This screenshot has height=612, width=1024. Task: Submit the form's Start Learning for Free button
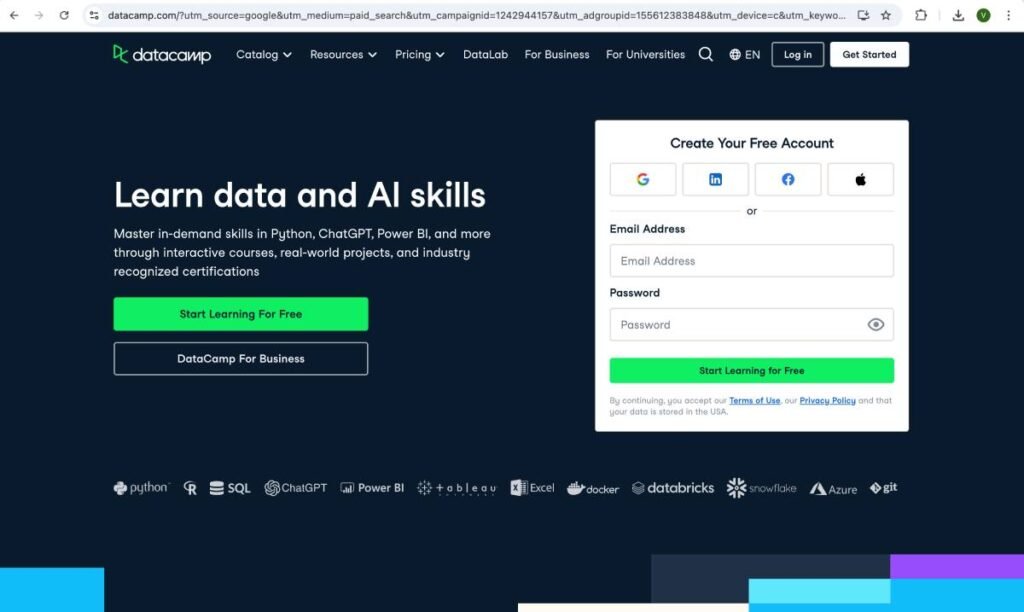click(x=752, y=370)
